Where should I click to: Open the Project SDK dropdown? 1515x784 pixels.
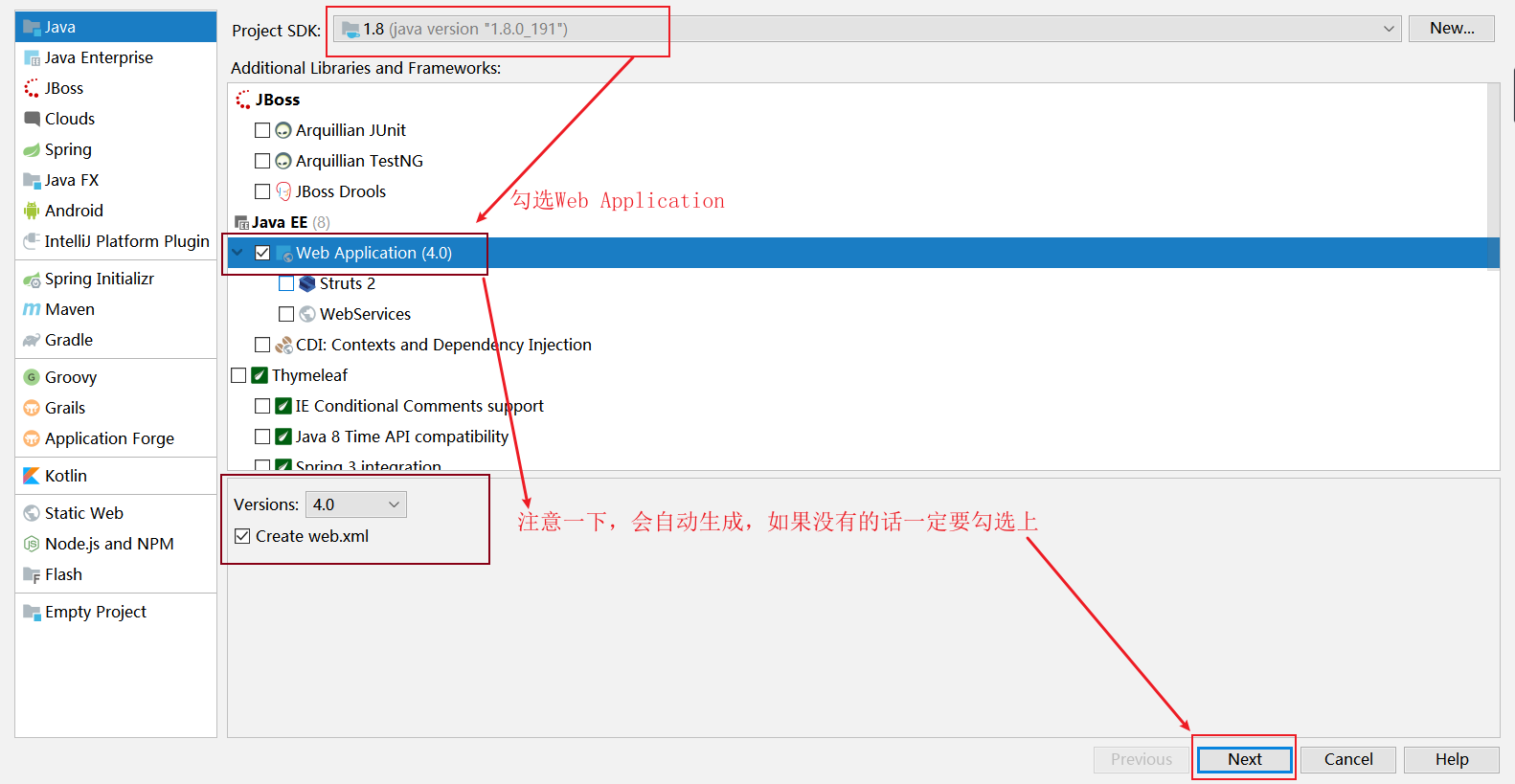(x=867, y=29)
